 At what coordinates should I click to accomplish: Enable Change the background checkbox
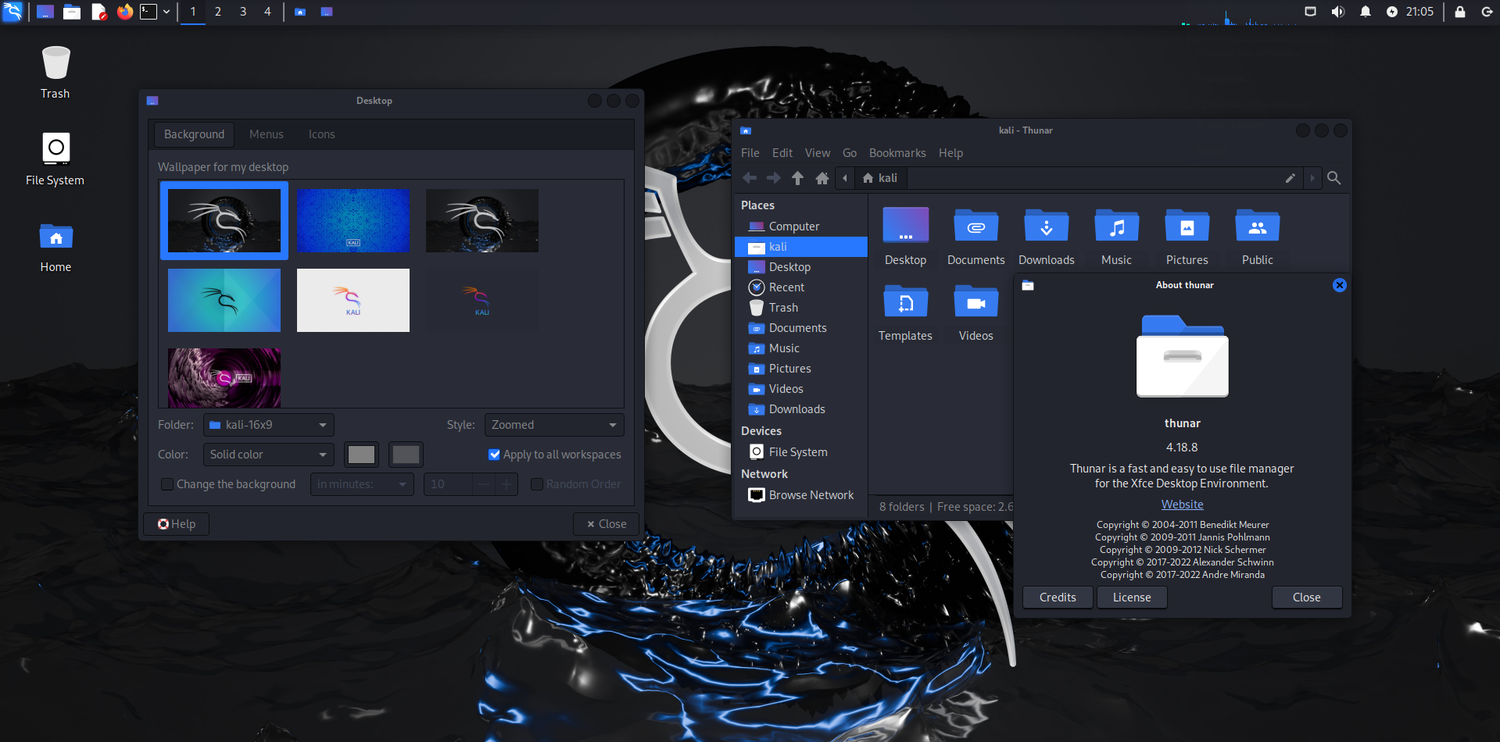pos(168,484)
